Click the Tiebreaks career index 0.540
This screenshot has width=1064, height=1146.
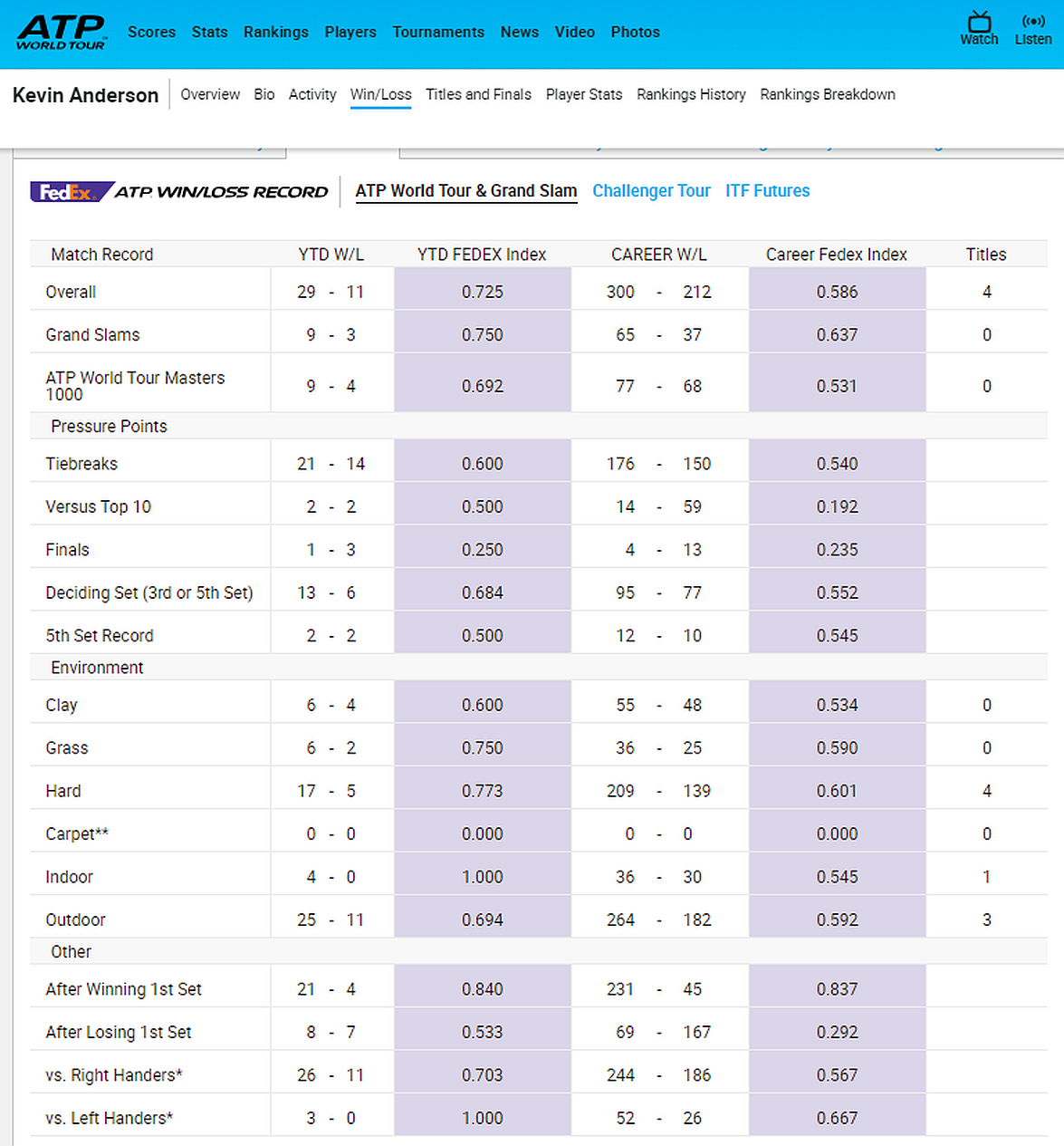(837, 464)
